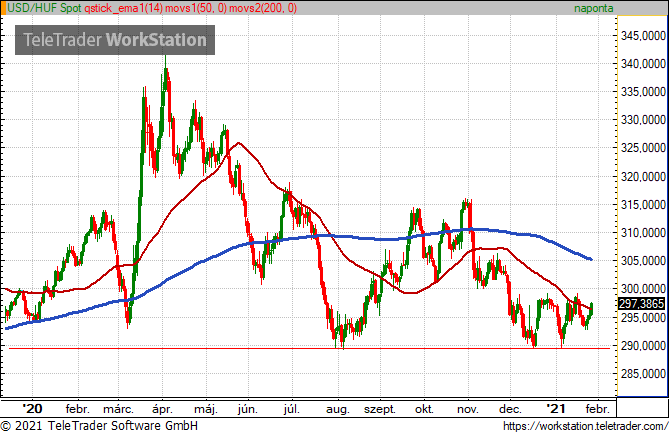This screenshot has height=434, width=669.
Task: Click the márc. month label
Action: 119,409
